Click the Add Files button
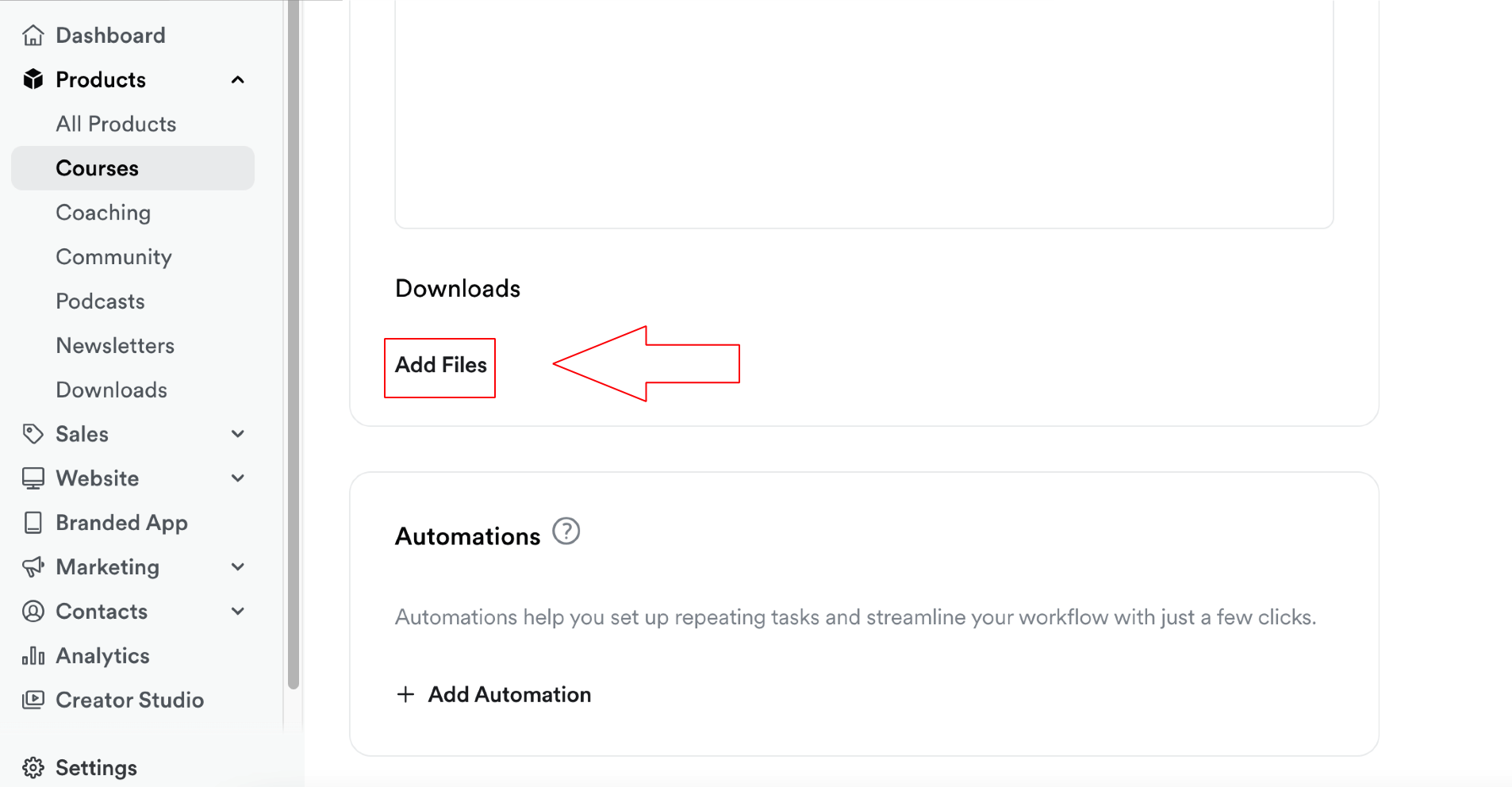Image resolution: width=1512 pixels, height=787 pixels. [440, 365]
